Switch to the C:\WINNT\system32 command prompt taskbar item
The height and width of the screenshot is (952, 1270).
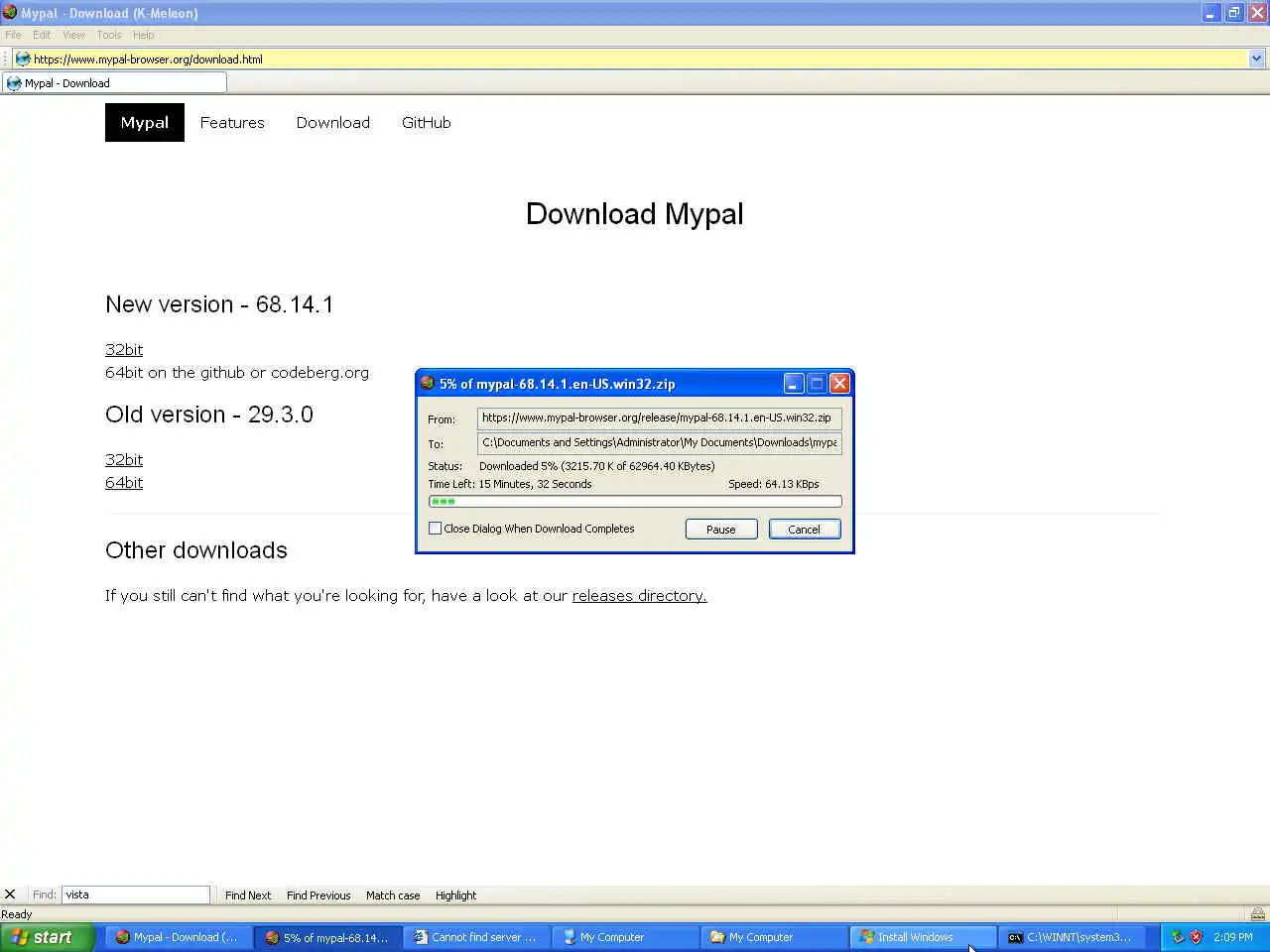click(x=1072, y=937)
